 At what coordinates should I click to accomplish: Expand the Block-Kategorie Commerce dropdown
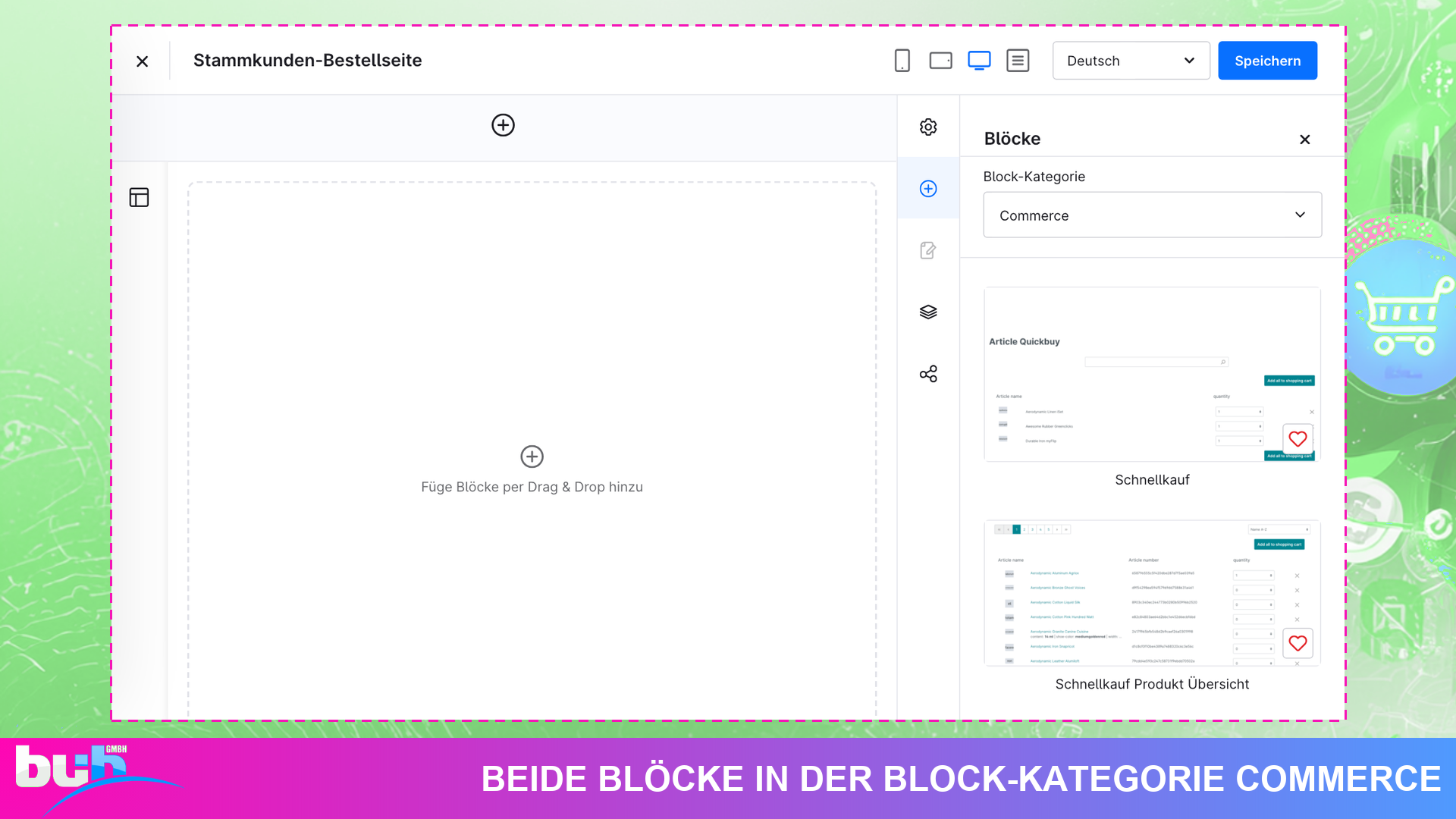pos(1152,215)
